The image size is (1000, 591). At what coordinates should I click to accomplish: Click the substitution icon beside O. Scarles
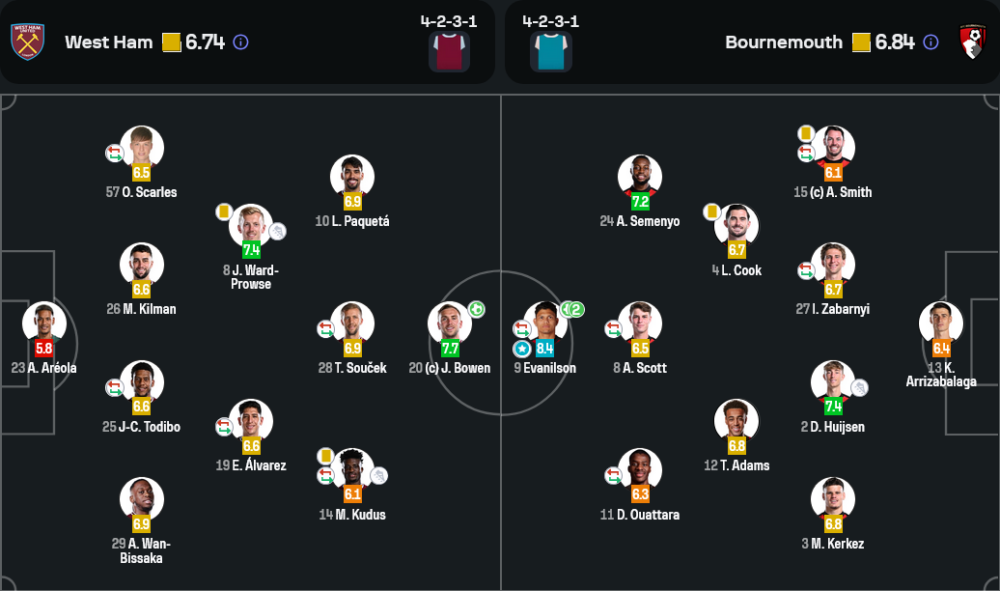[x=114, y=153]
